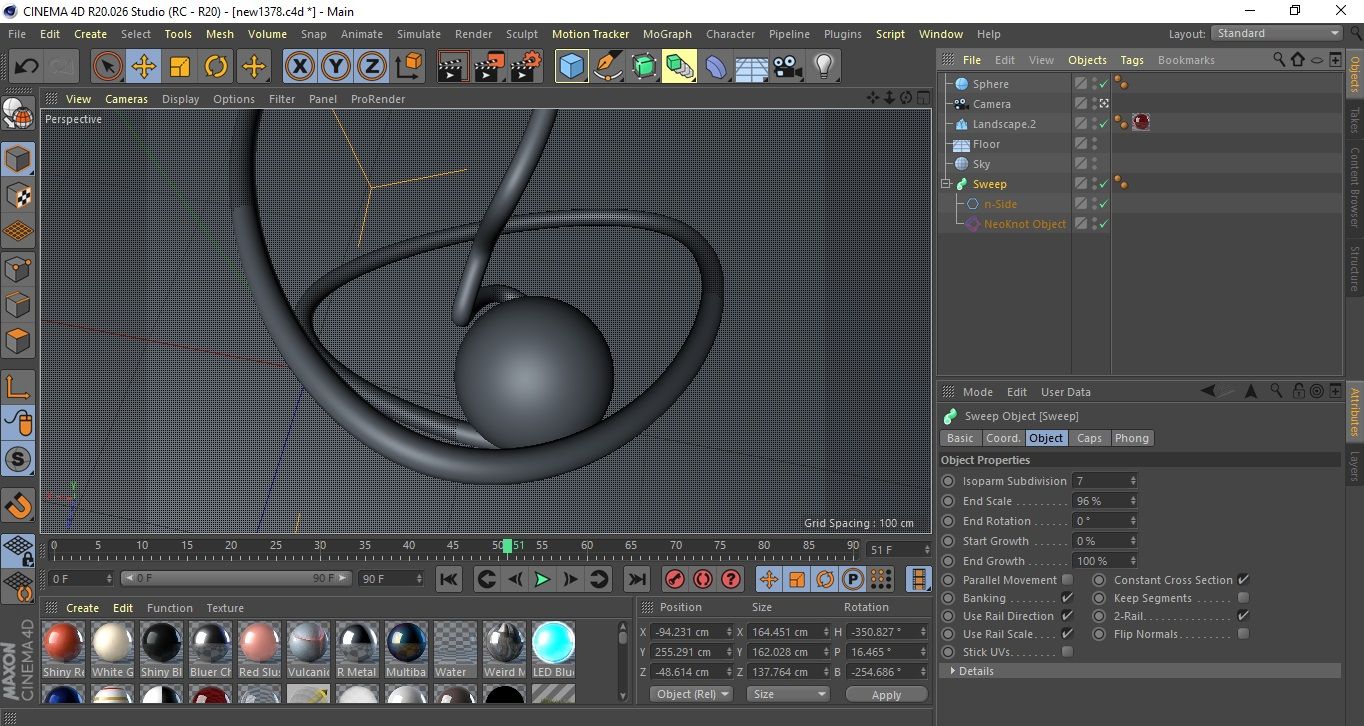Toggle the Z axis lock

point(372,67)
